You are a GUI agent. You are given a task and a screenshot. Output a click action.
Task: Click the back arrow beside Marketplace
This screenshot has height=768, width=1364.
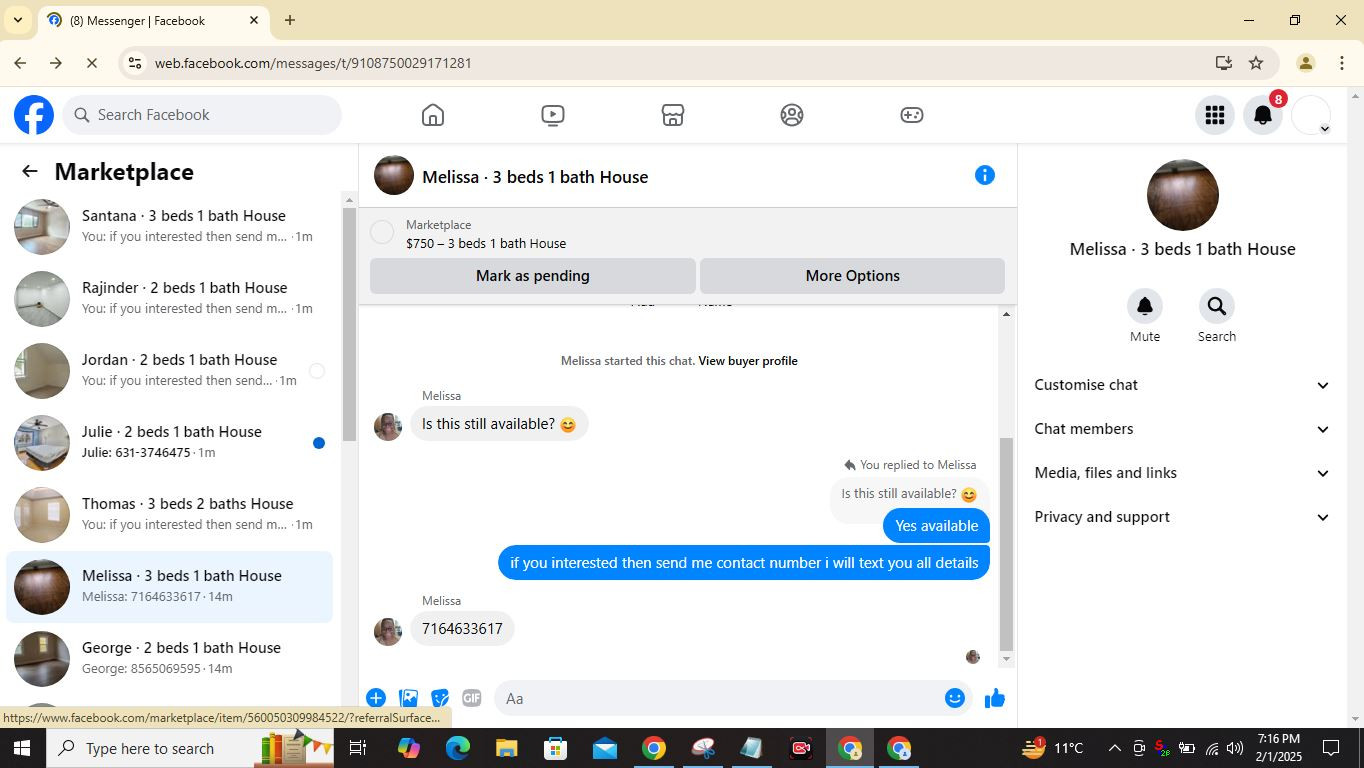click(30, 171)
